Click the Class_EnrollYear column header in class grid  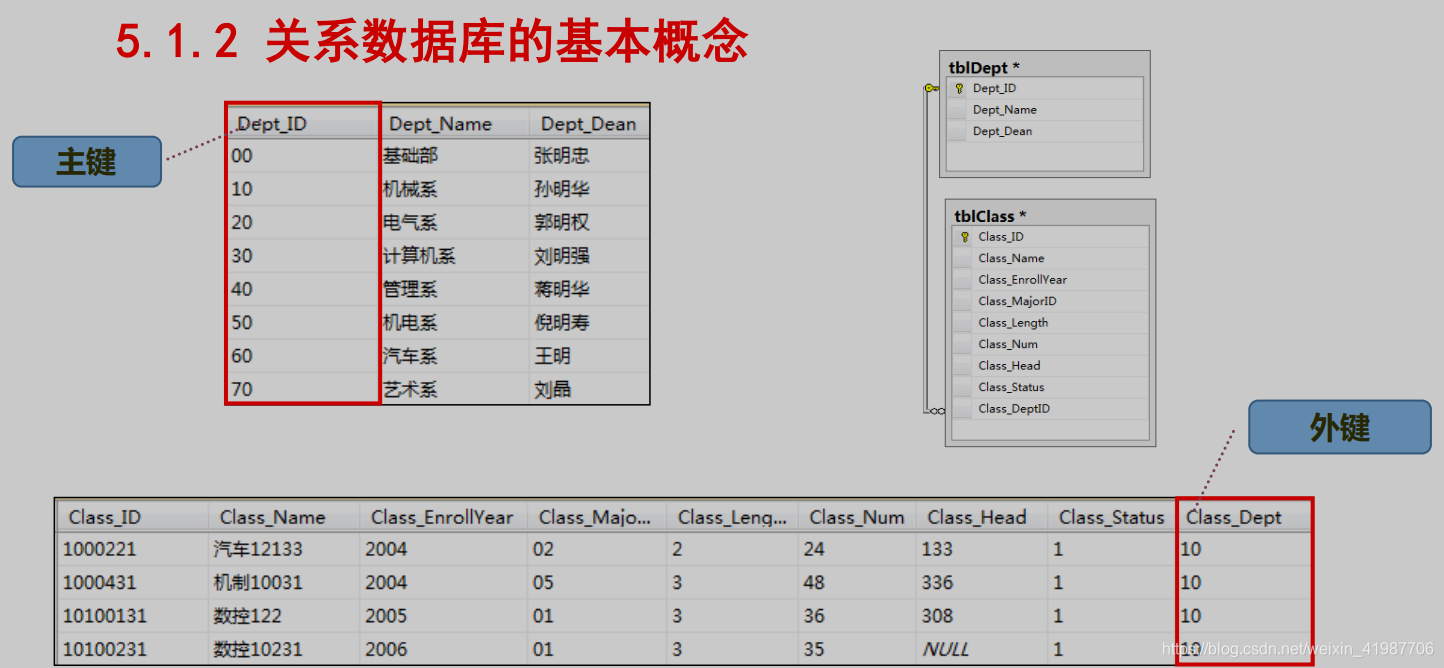[x=444, y=517]
